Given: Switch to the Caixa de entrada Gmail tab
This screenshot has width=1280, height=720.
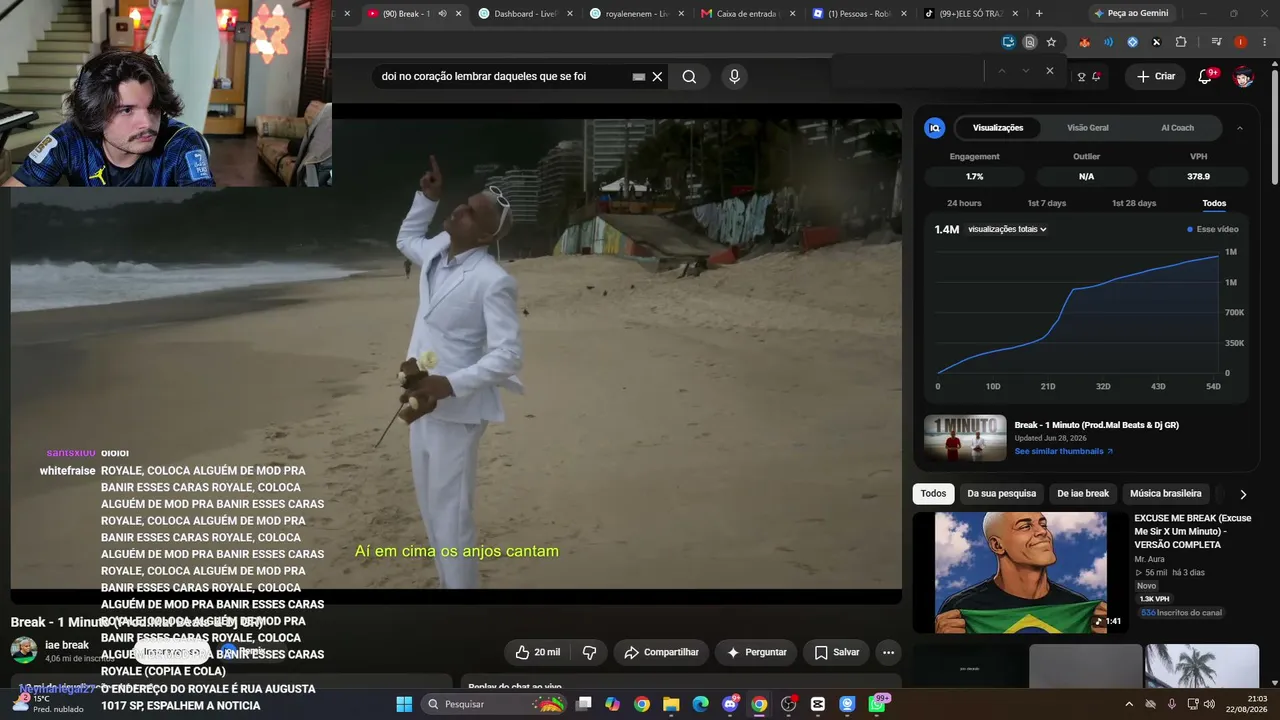Looking at the screenshot, I should 747,14.
